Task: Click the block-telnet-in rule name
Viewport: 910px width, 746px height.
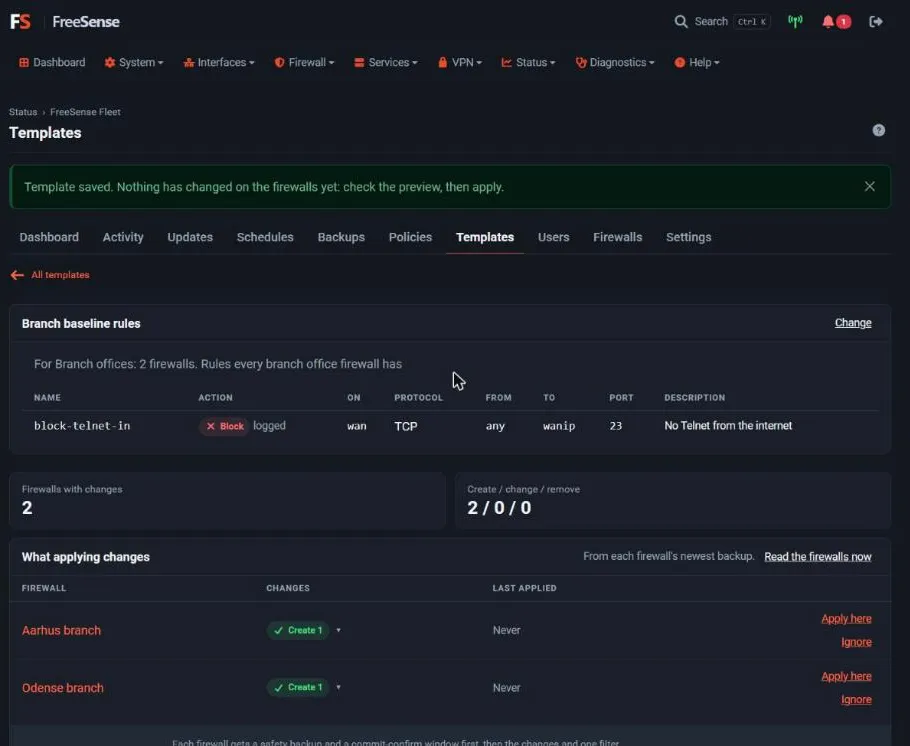Action: click(82, 426)
